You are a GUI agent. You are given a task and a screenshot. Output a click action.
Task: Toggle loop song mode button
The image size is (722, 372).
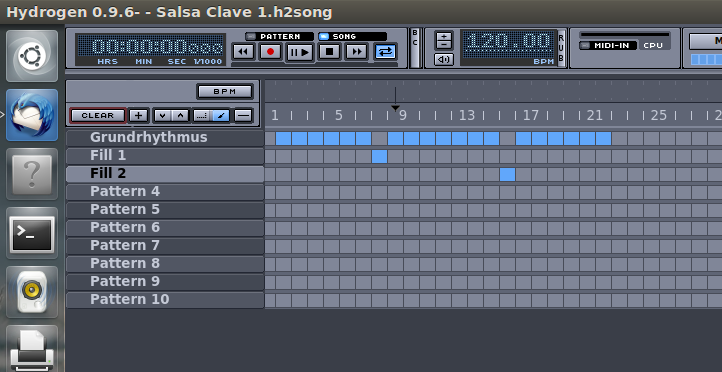click(385, 52)
